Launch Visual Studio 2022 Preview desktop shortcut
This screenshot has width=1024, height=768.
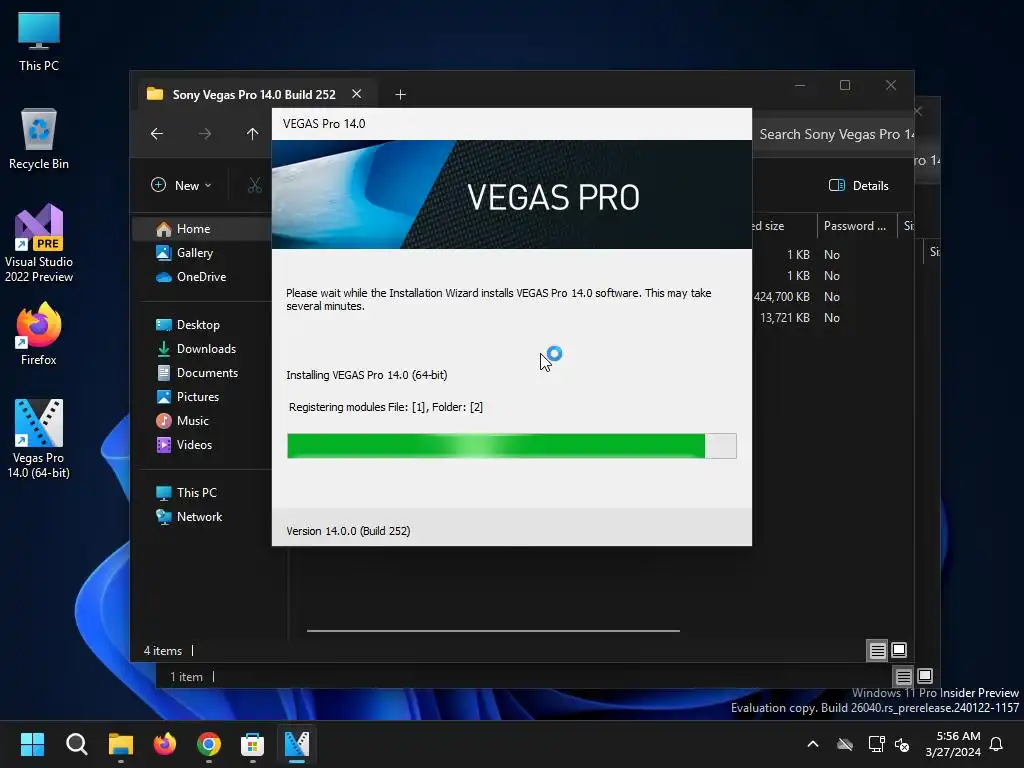[x=39, y=244]
